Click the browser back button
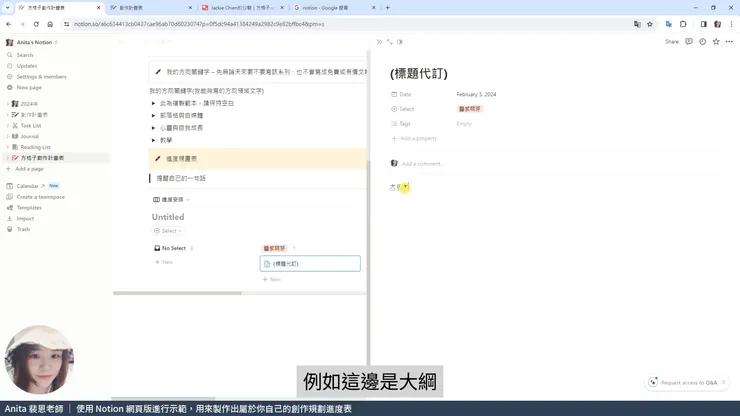Image resolution: width=740 pixels, height=416 pixels. click(8, 24)
